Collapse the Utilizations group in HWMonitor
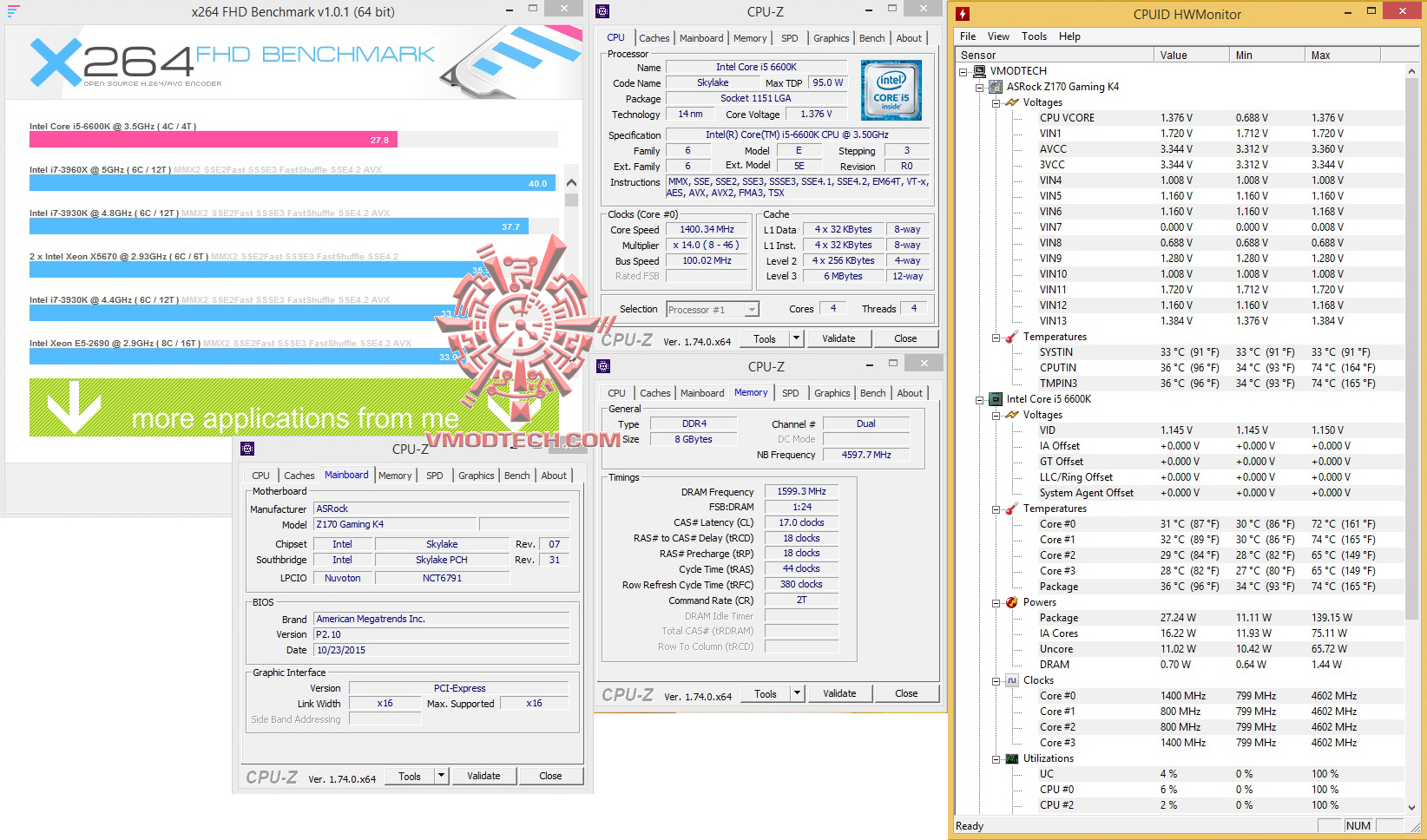This screenshot has height=840, width=1427. pyautogui.click(x=996, y=758)
